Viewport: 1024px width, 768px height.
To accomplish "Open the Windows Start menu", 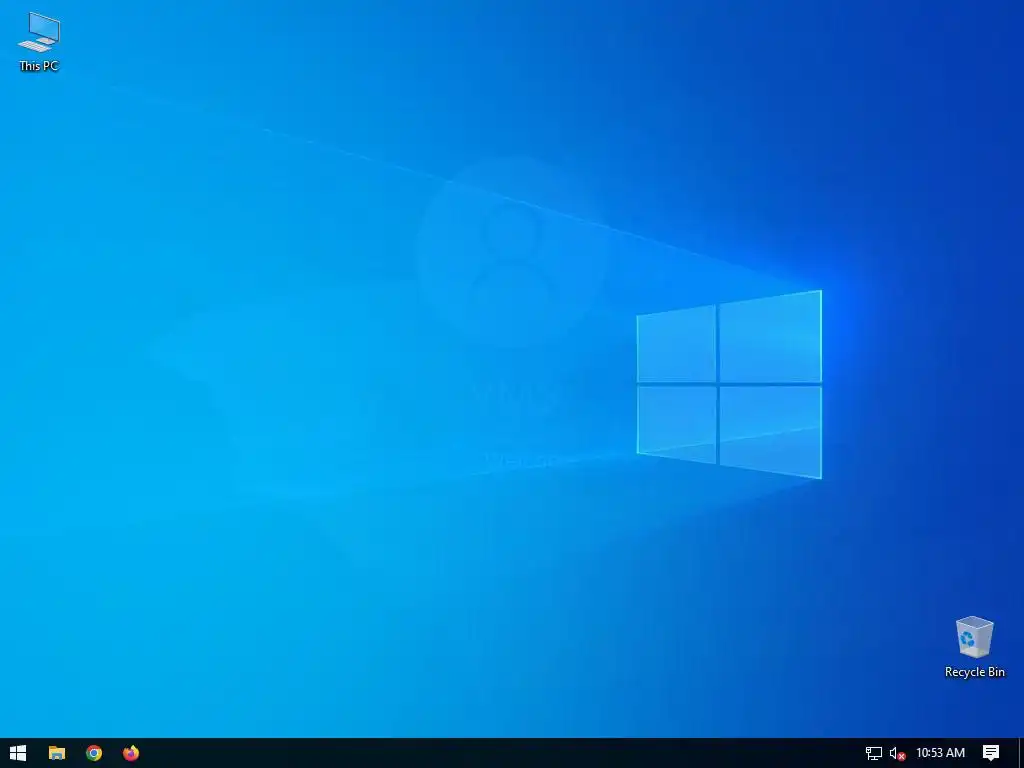I will pyautogui.click(x=18, y=753).
